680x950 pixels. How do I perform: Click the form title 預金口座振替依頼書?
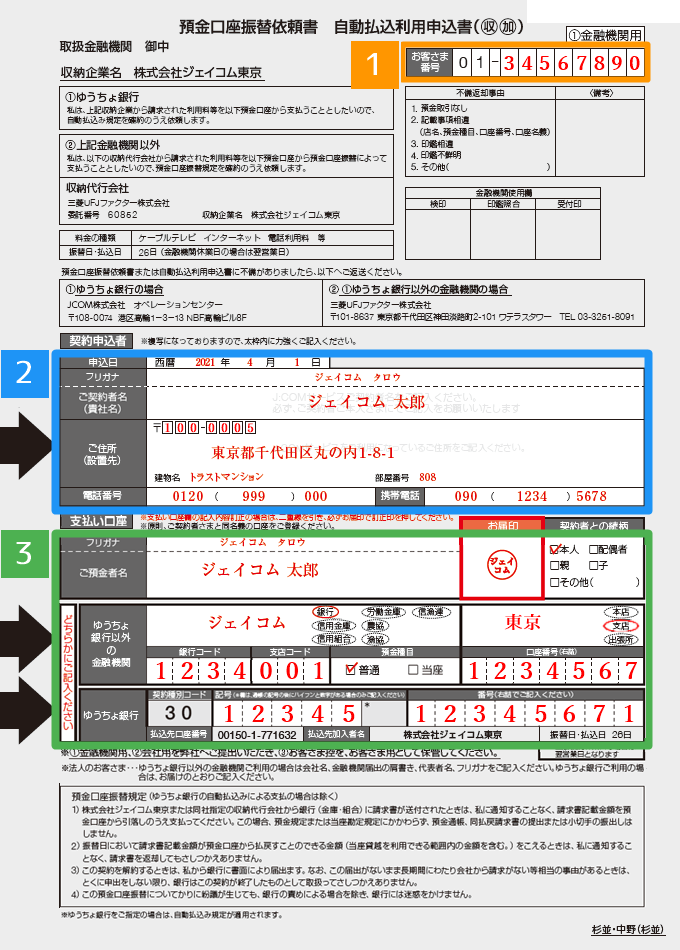pyautogui.click(x=248, y=27)
